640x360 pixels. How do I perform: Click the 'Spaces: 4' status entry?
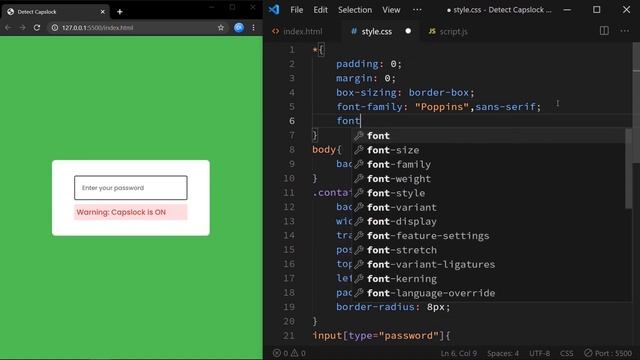point(503,353)
